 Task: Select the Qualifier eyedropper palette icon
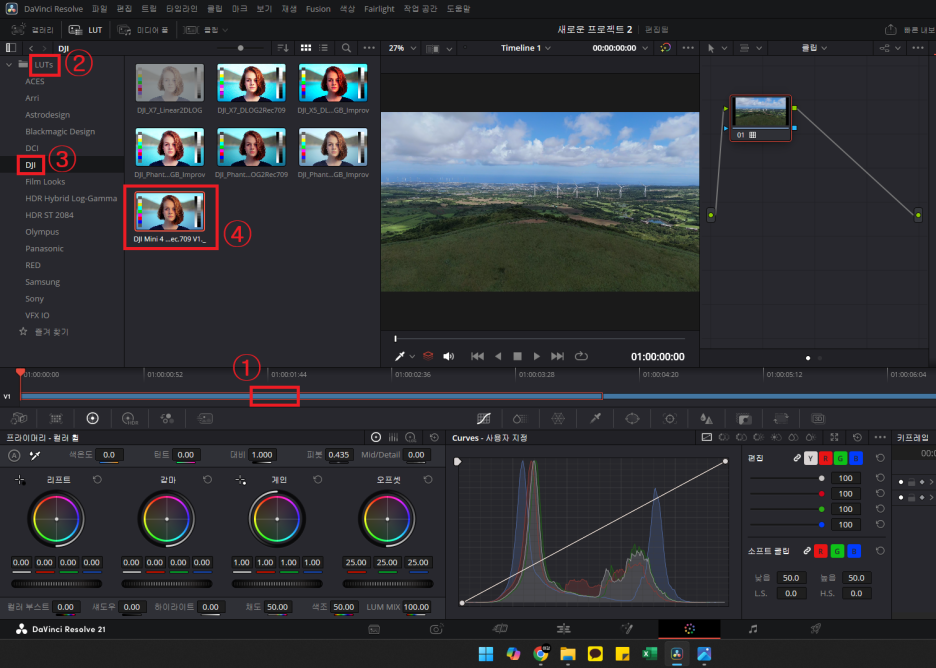click(595, 418)
